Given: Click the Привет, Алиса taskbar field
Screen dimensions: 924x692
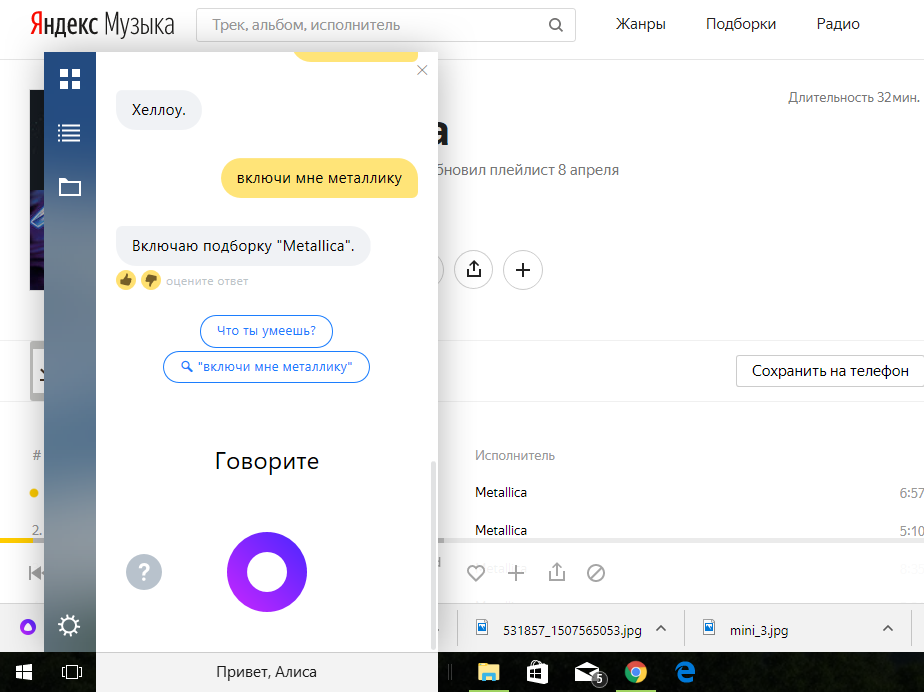Looking at the screenshot, I should [266, 672].
